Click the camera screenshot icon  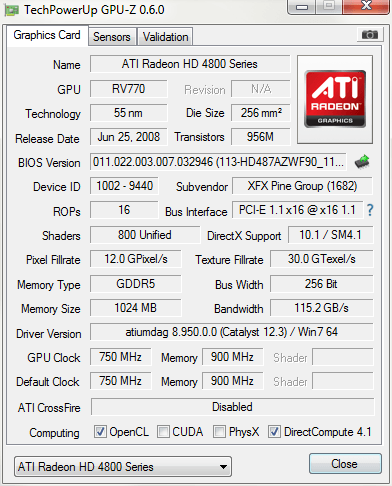370,34
